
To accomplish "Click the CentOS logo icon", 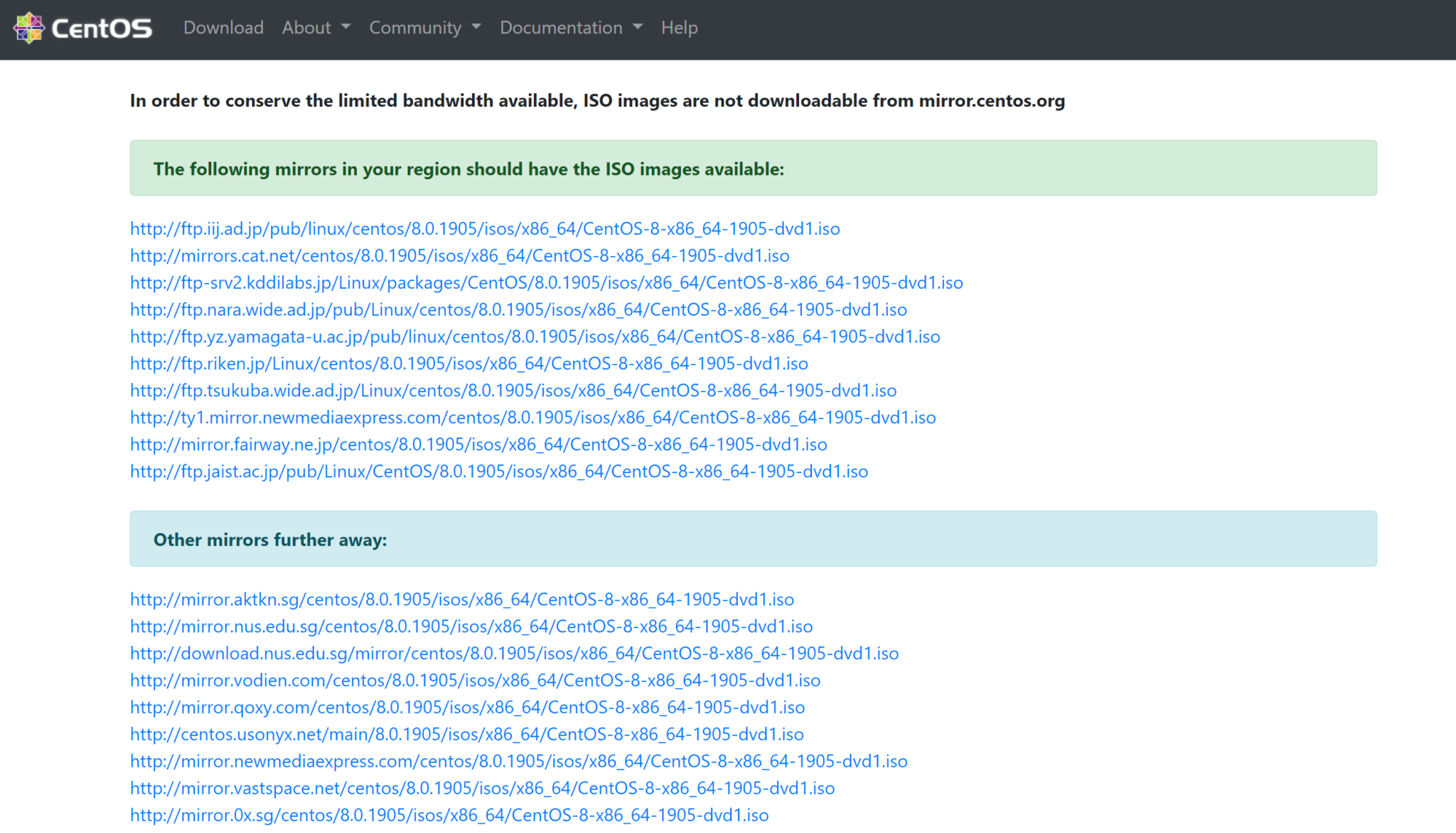I will coord(28,28).
